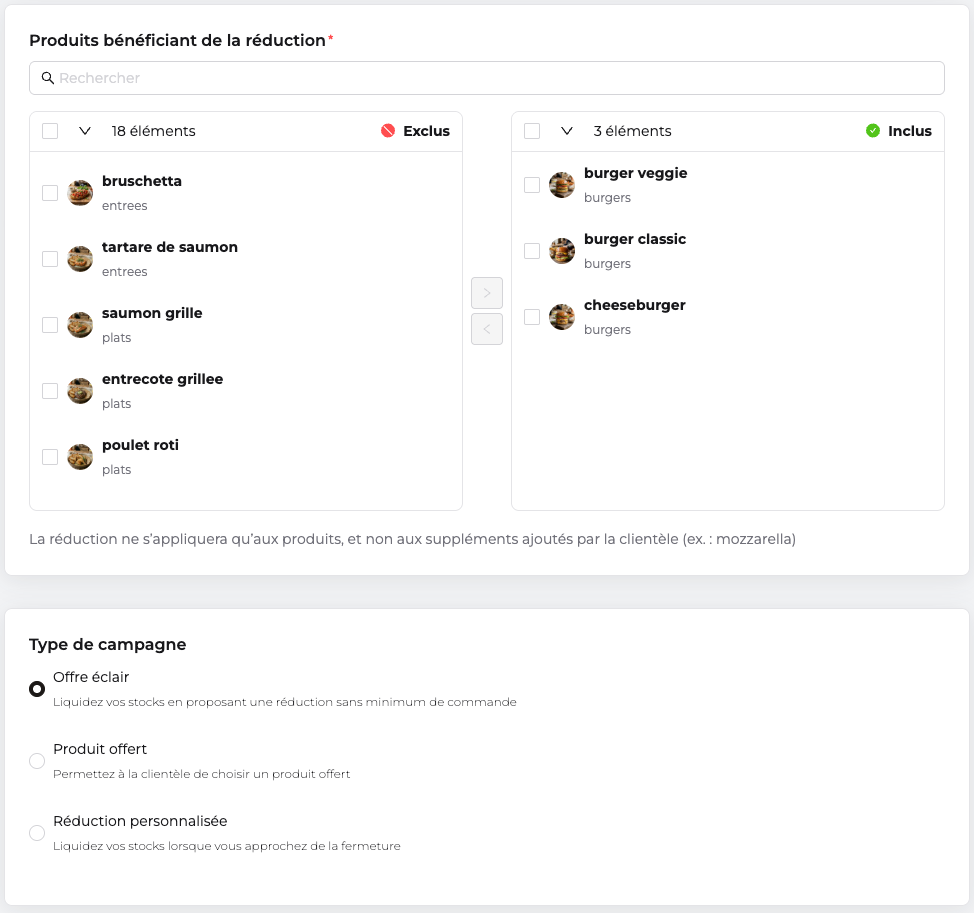This screenshot has height=913, width=974.
Task: Click the search magnifier icon
Action: coord(47,78)
